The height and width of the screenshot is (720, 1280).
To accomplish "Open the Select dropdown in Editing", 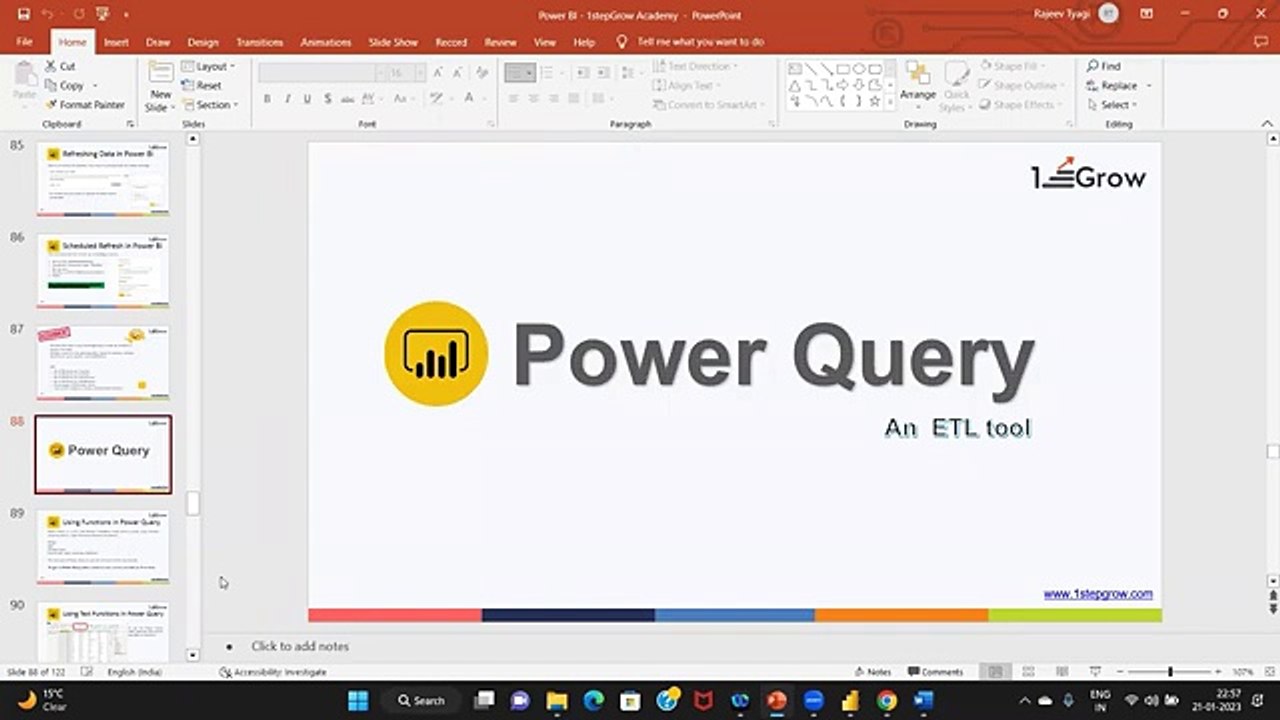I will 1112,105.
